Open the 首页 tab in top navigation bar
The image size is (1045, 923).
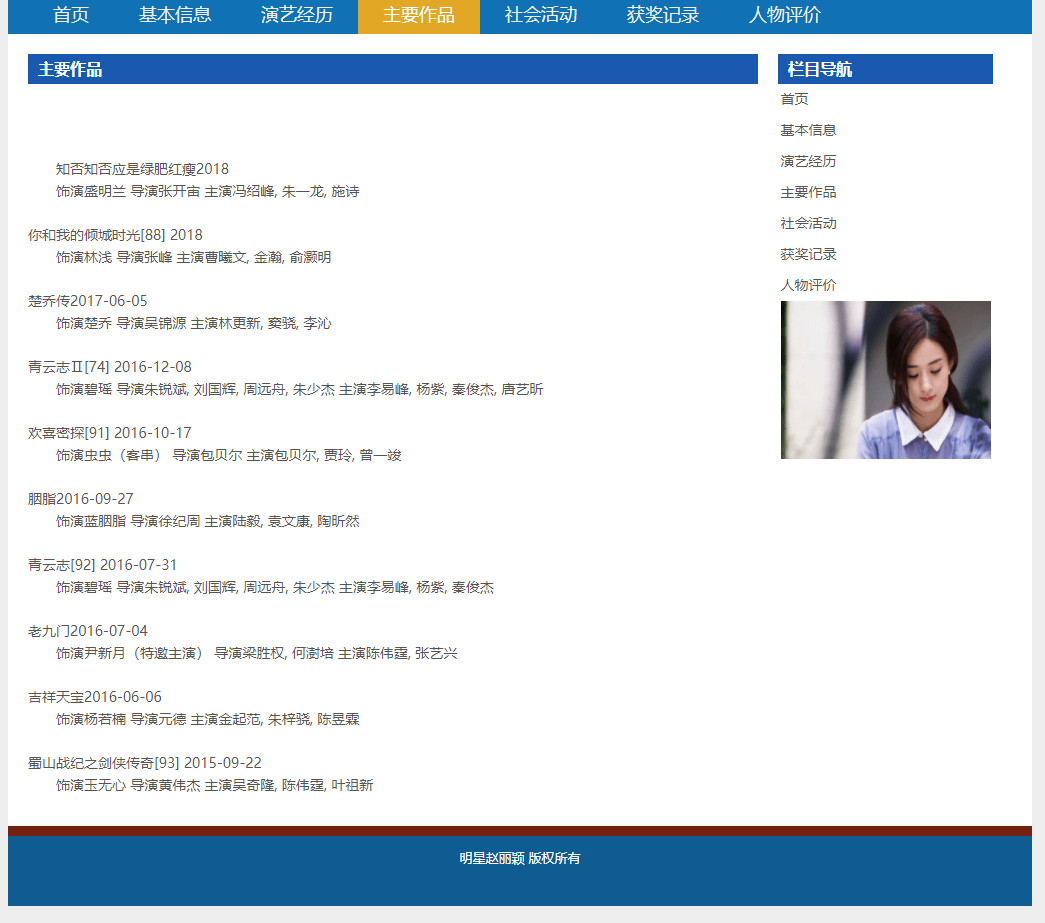click(x=71, y=15)
